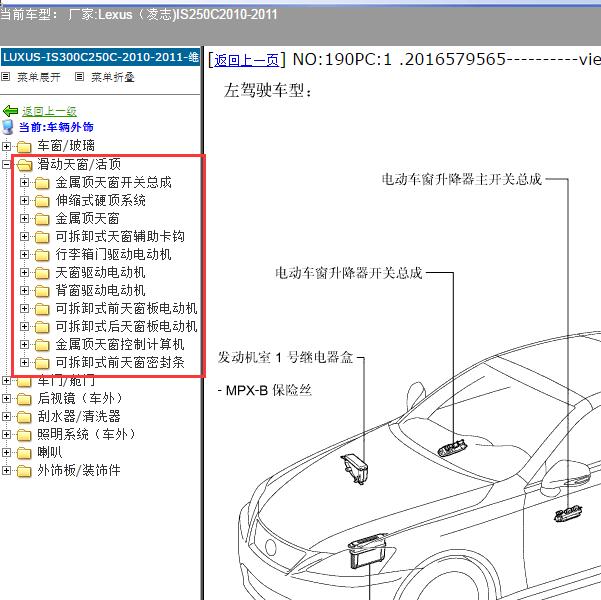Expand the 金属顶天窗开关总成 node
Viewport: 601px width, 600px height.
pos(24,182)
